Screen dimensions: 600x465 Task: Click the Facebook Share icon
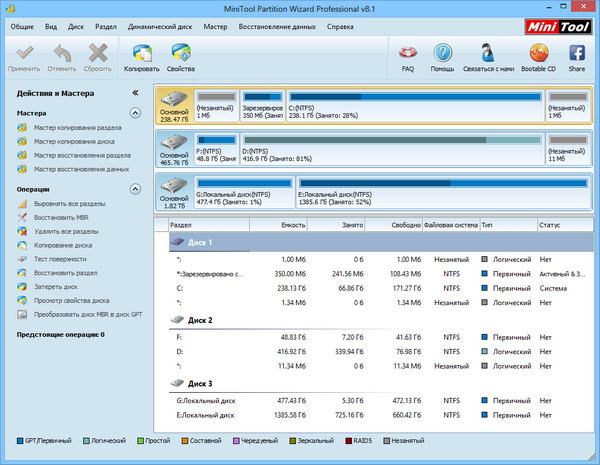(x=577, y=53)
